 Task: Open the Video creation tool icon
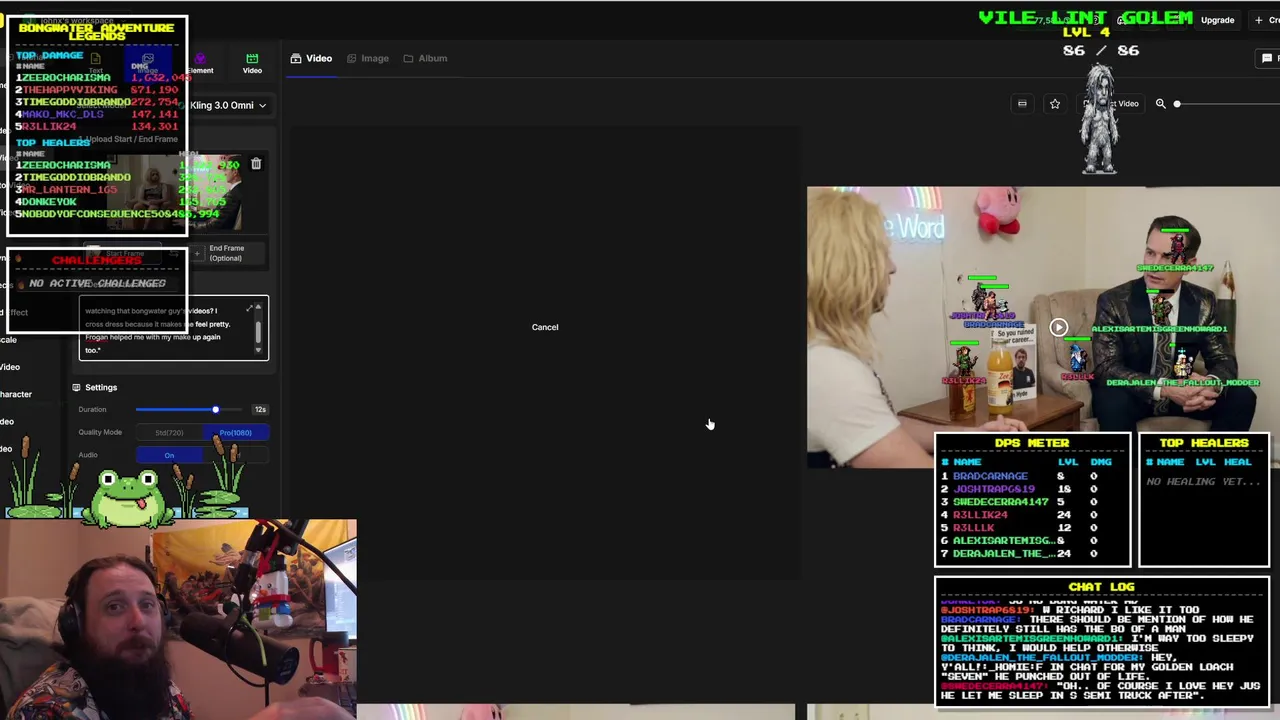pyautogui.click(x=252, y=62)
